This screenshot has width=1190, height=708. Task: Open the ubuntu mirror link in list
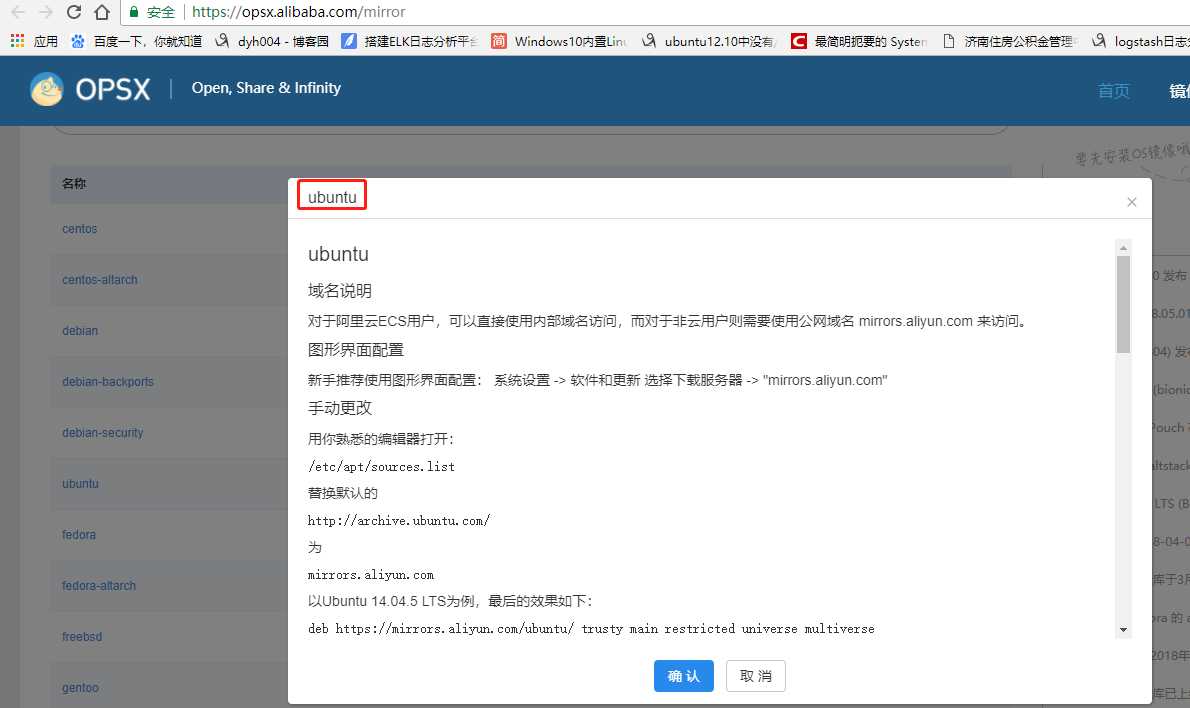pos(80,483)
